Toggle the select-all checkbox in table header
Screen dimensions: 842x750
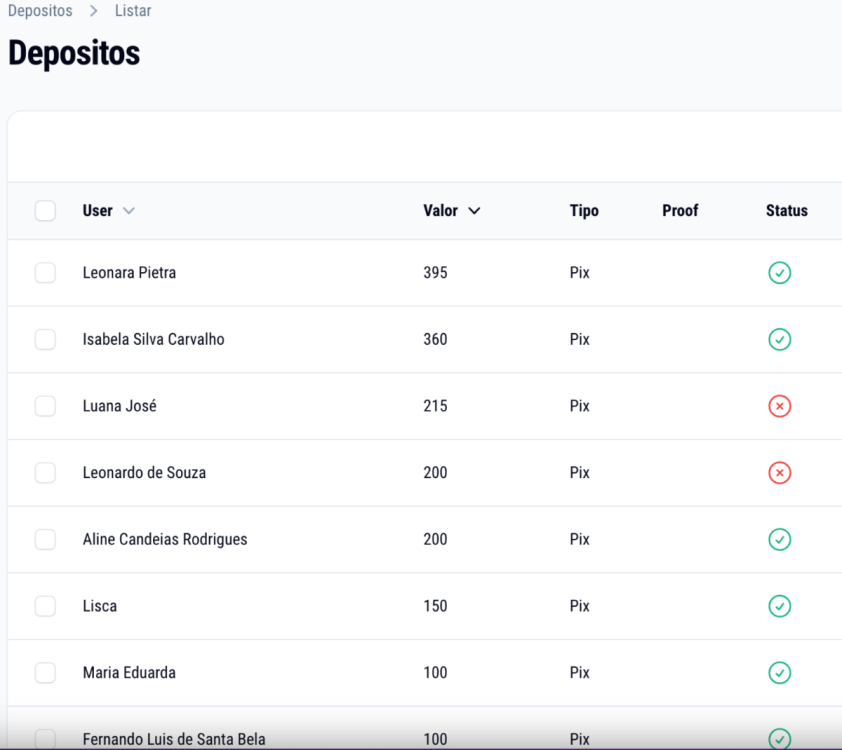(x=45, y=210)
